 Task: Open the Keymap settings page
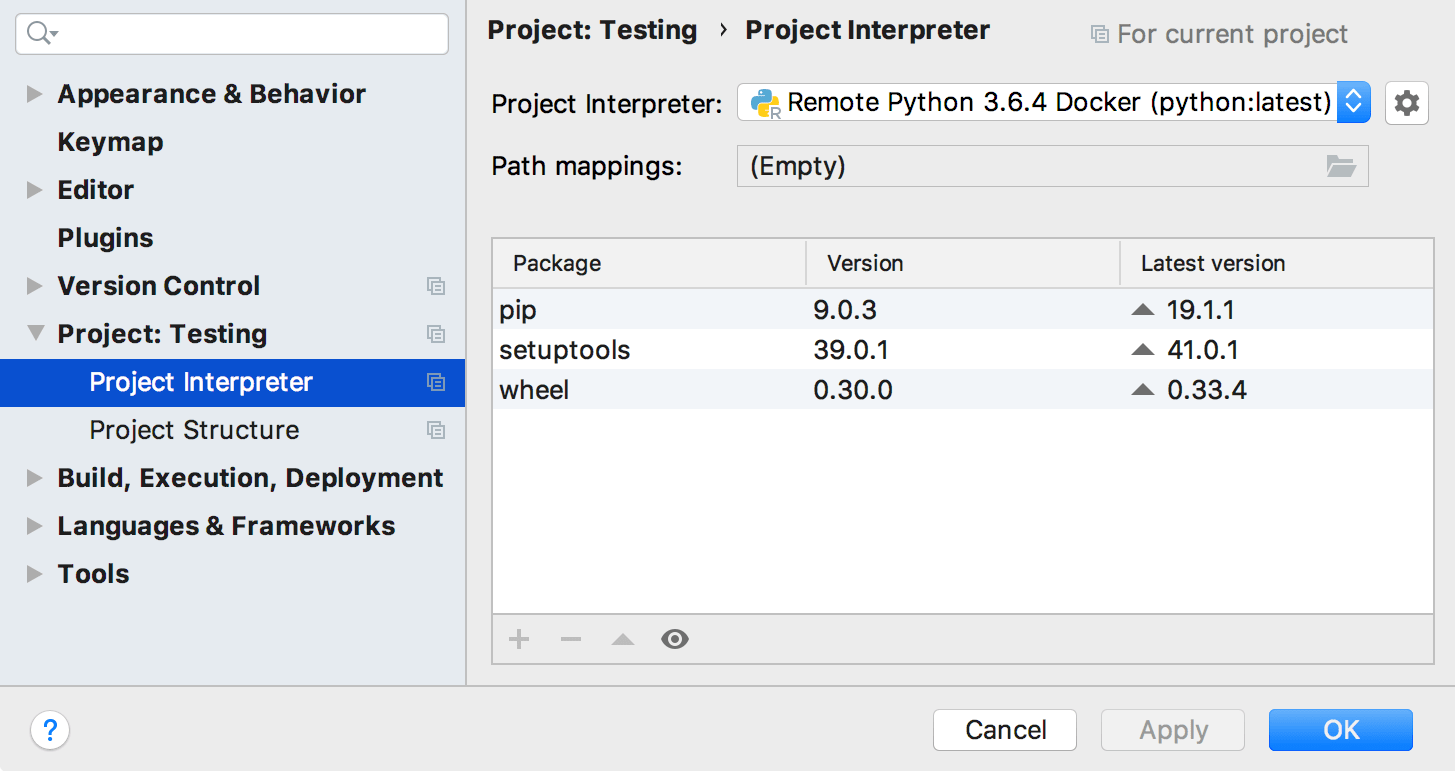[110, 141]
